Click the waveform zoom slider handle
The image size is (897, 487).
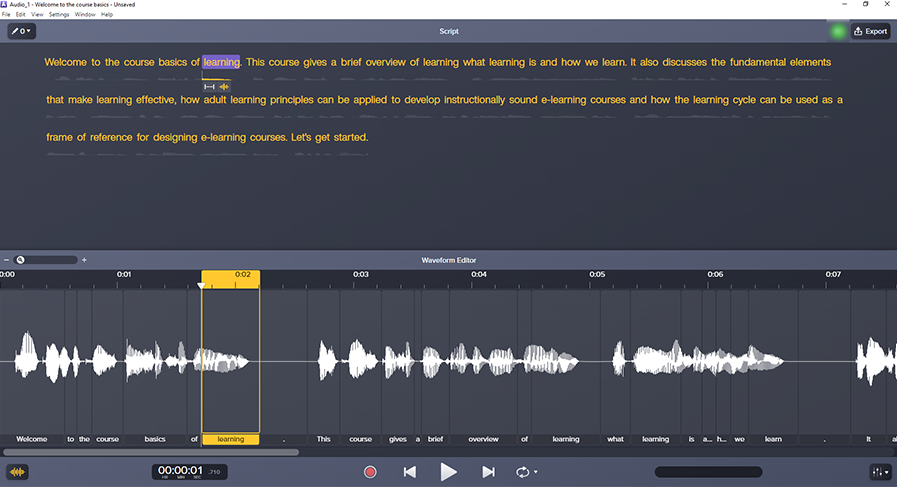[x=20, y=260]
